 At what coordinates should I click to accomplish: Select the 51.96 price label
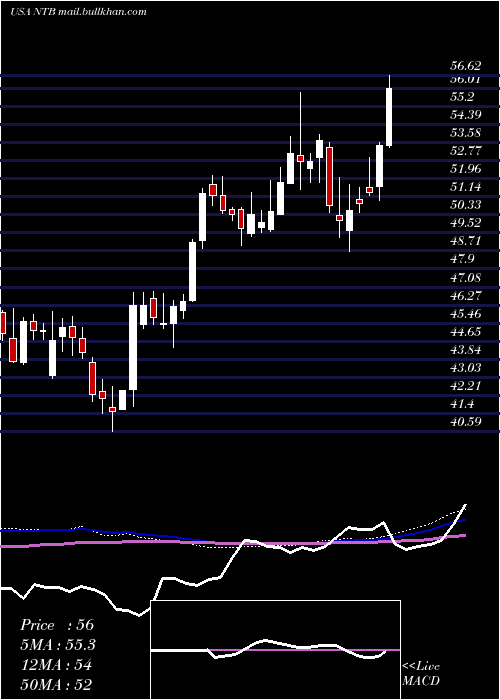(x=465, y=169)
